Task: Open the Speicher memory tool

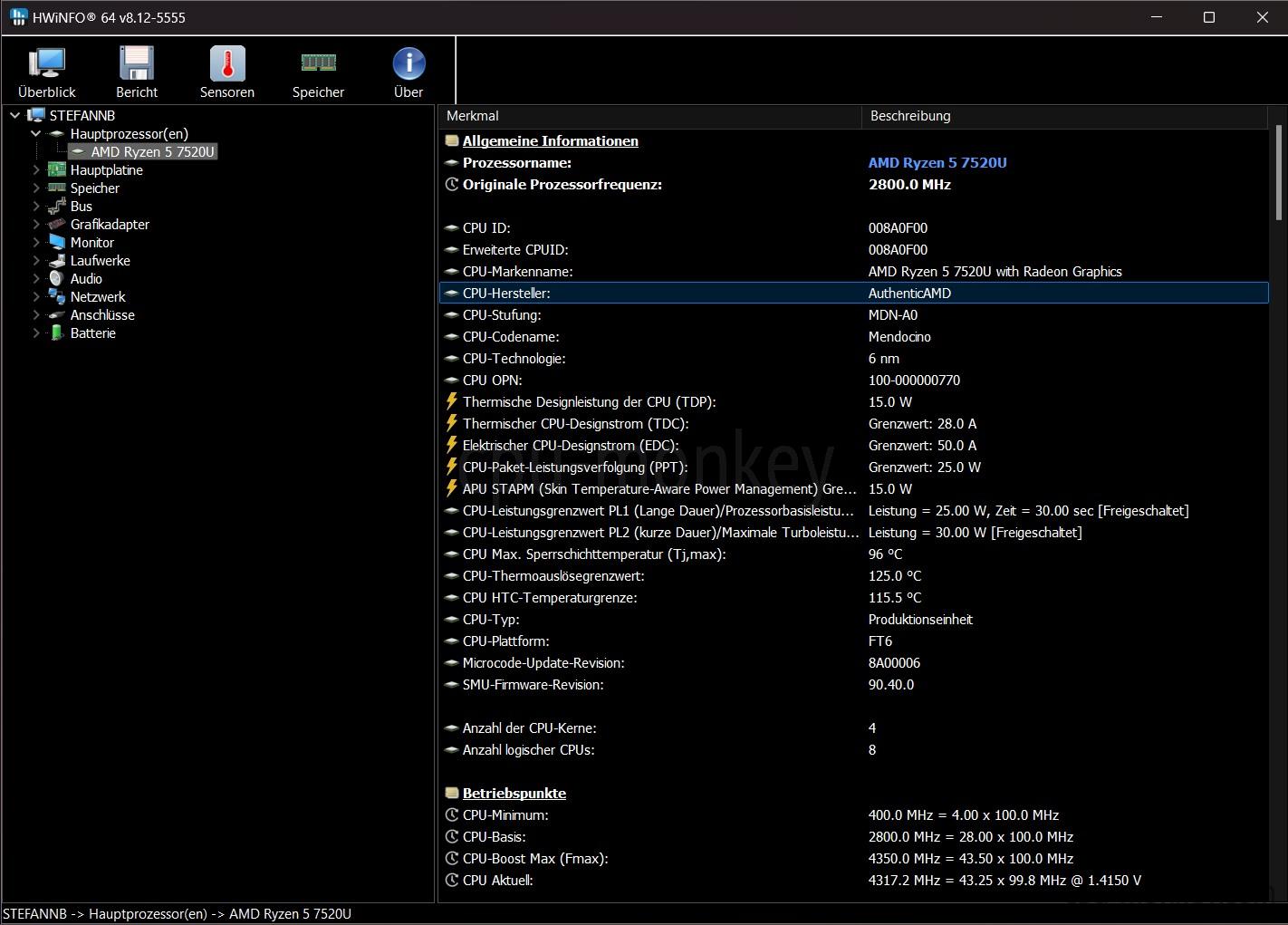Action: point(318,72)
